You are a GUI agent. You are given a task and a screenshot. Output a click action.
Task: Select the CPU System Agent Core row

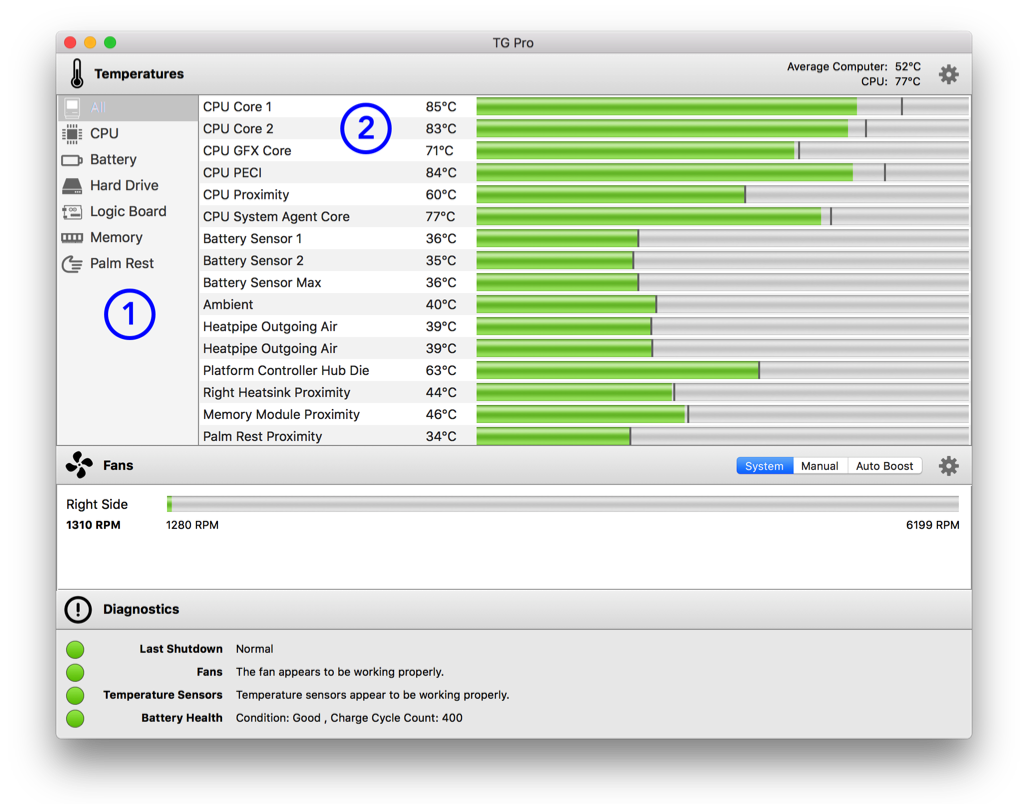point(584,216)
